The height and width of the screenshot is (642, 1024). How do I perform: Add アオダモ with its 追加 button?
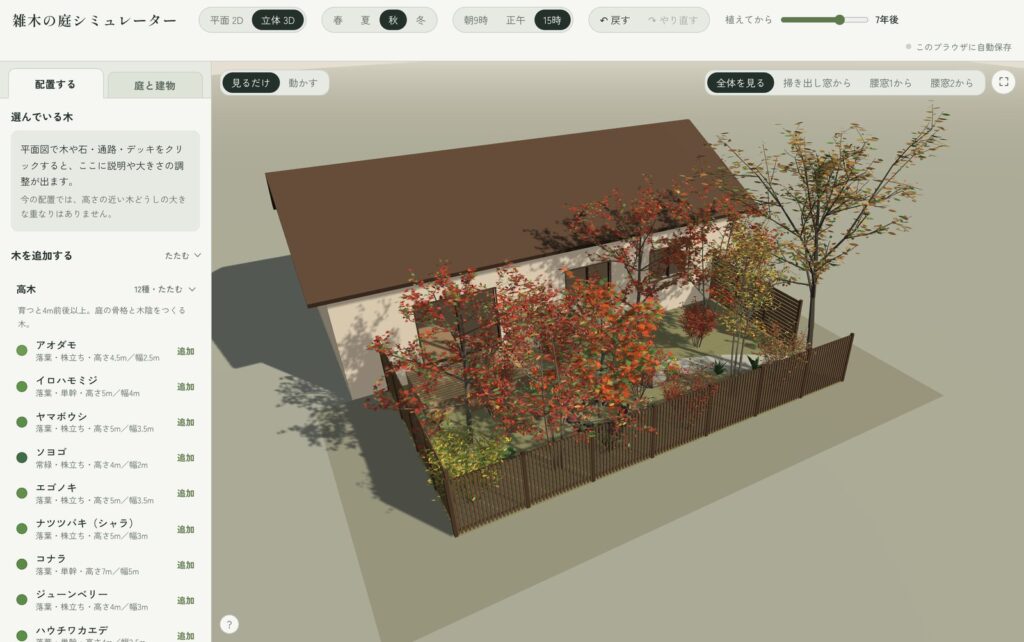point(185,351)
